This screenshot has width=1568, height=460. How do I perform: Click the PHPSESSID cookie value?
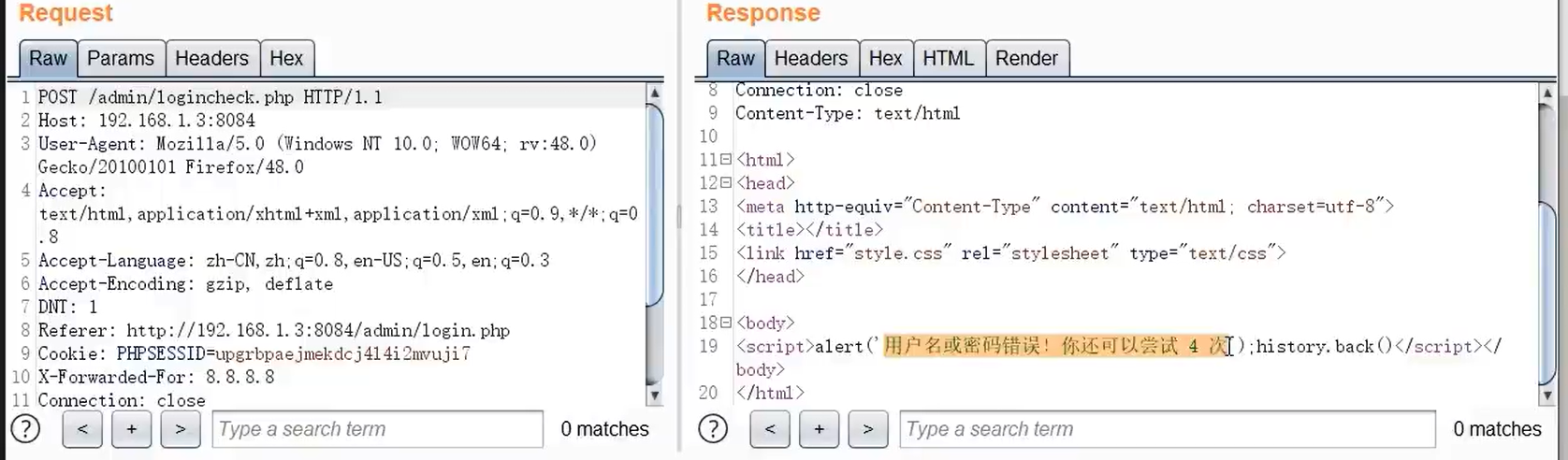(x=342, y=354)
